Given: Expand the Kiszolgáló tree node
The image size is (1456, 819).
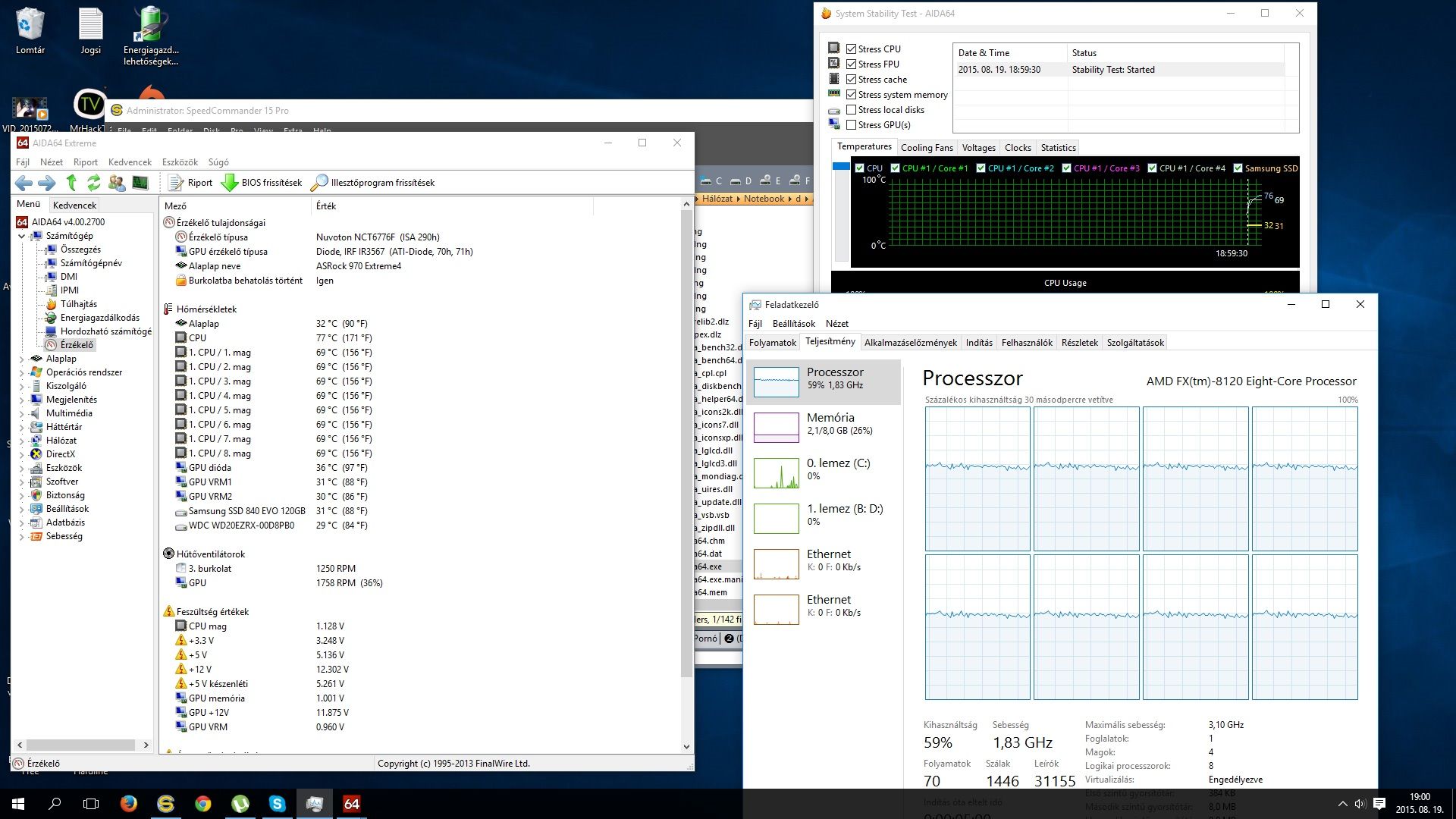Looking at the screenshot, I should 21,387.
